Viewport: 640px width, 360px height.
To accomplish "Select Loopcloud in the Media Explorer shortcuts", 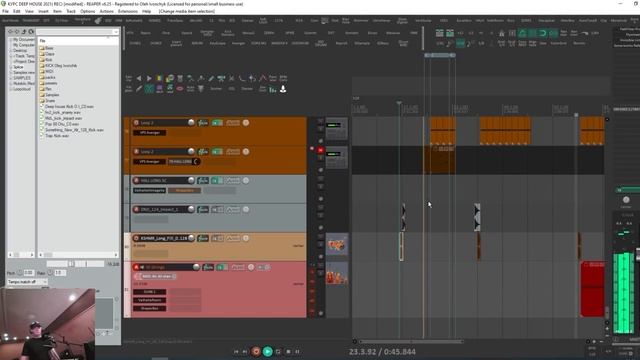I will coord(22,89).
